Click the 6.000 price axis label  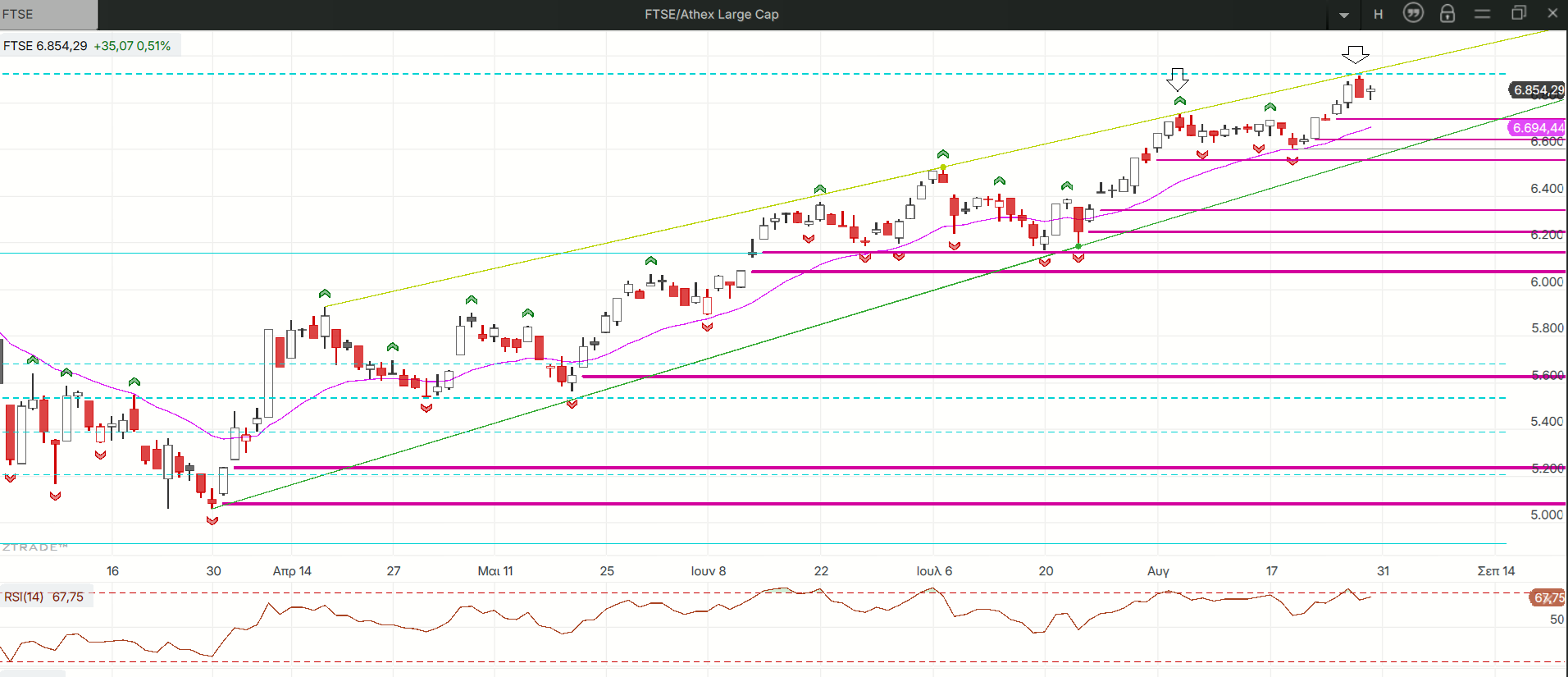click(x=1547, y=282)
